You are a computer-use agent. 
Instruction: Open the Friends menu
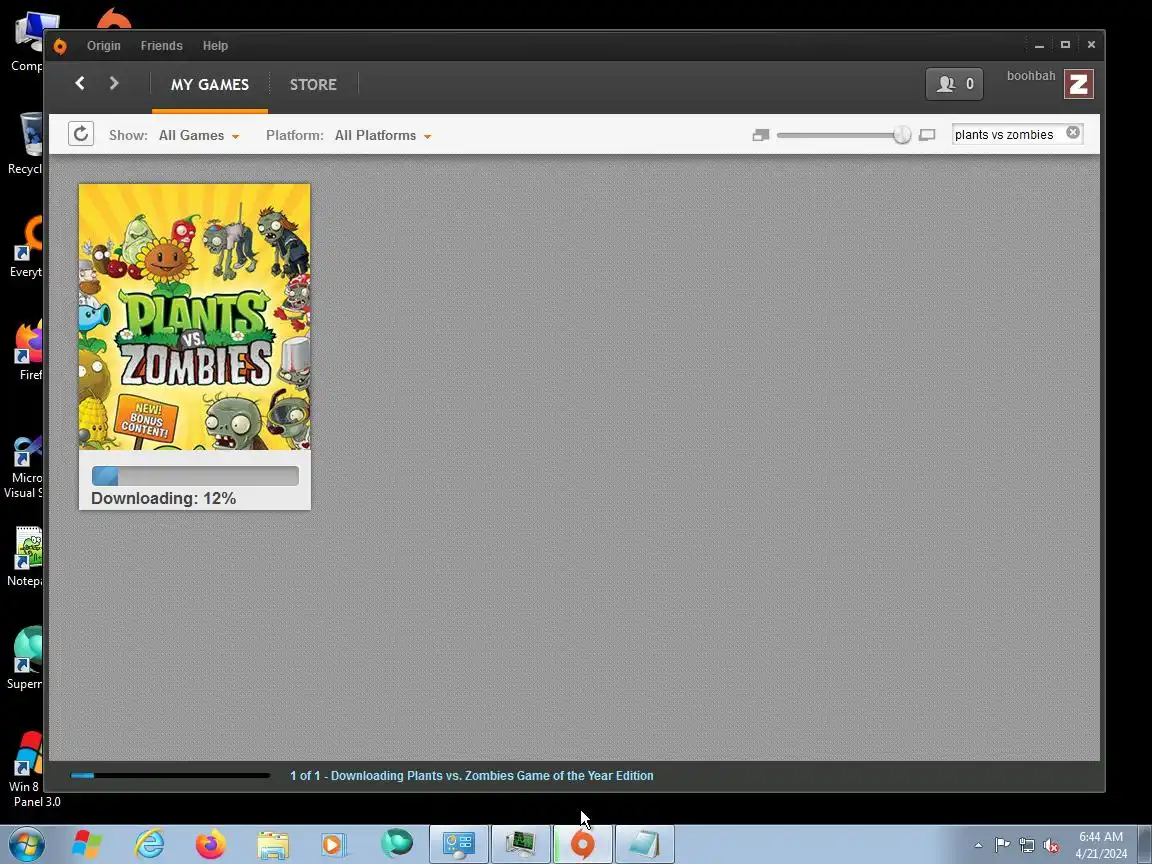[162, 46]
